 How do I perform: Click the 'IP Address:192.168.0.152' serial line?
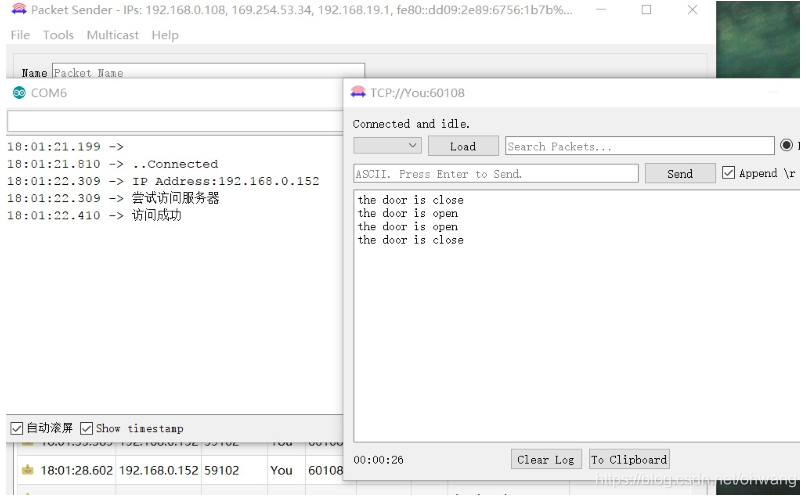[x=225, y=181]
